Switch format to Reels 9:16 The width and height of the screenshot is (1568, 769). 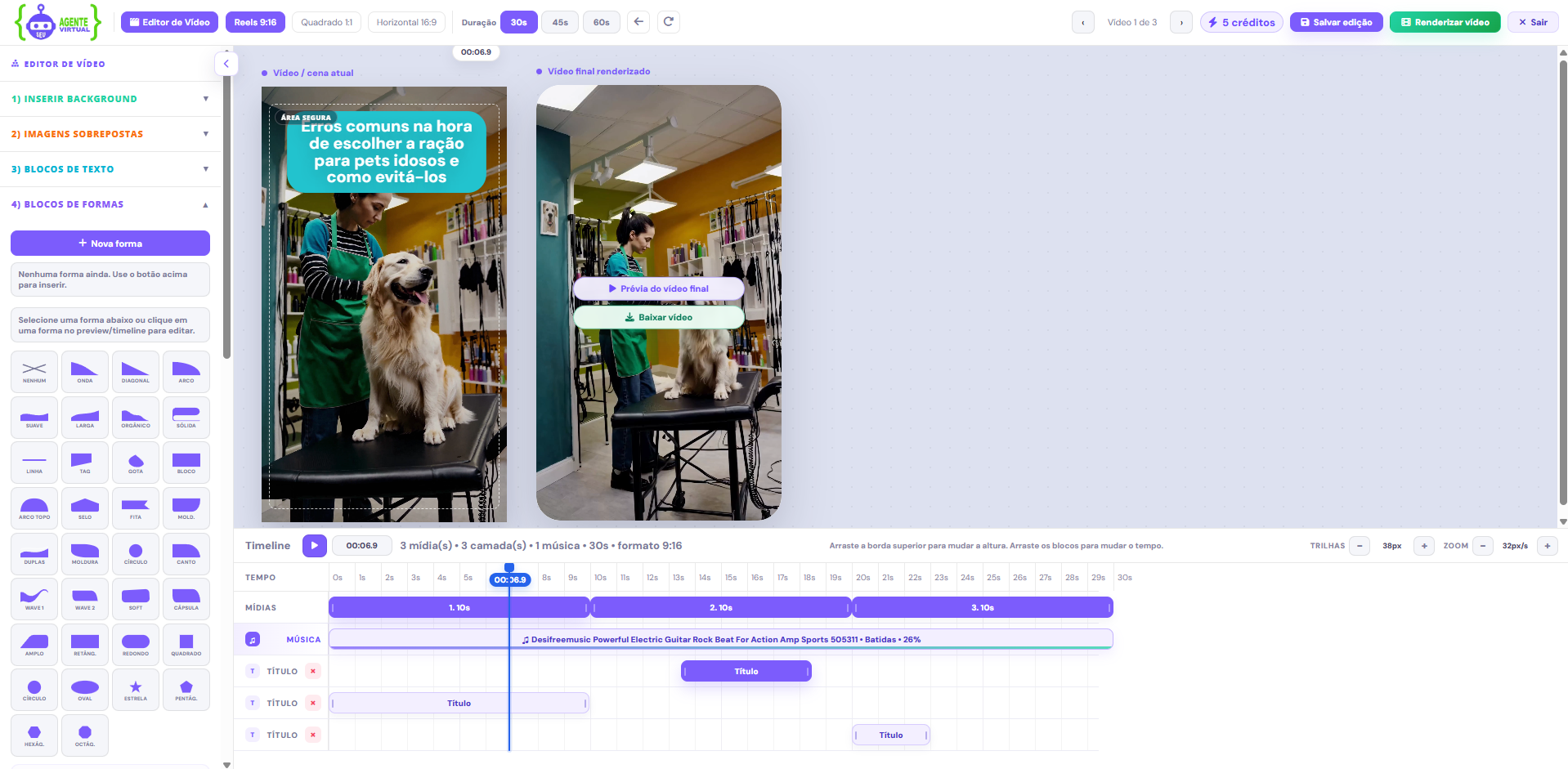click(255, 22)
